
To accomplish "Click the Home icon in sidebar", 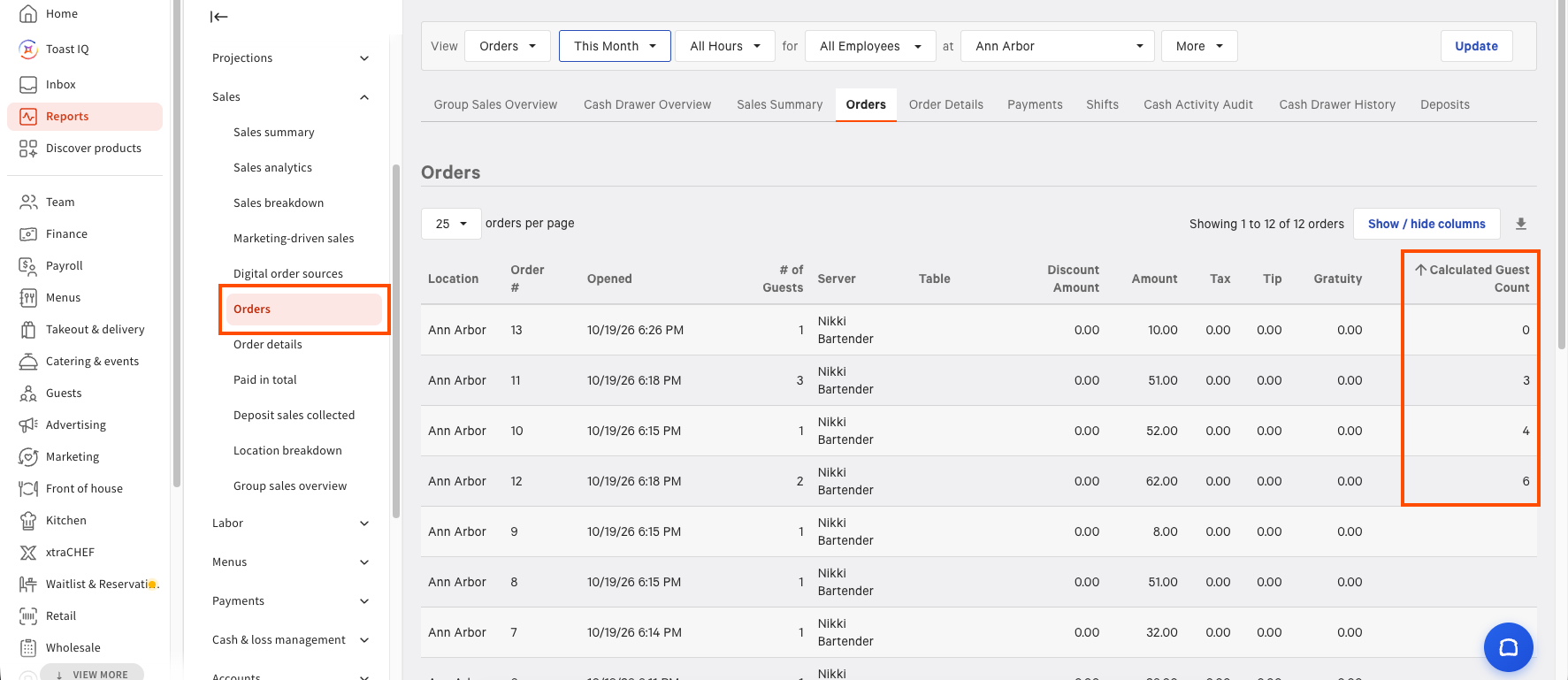I will pyautogui.click(x=28, y=13).
